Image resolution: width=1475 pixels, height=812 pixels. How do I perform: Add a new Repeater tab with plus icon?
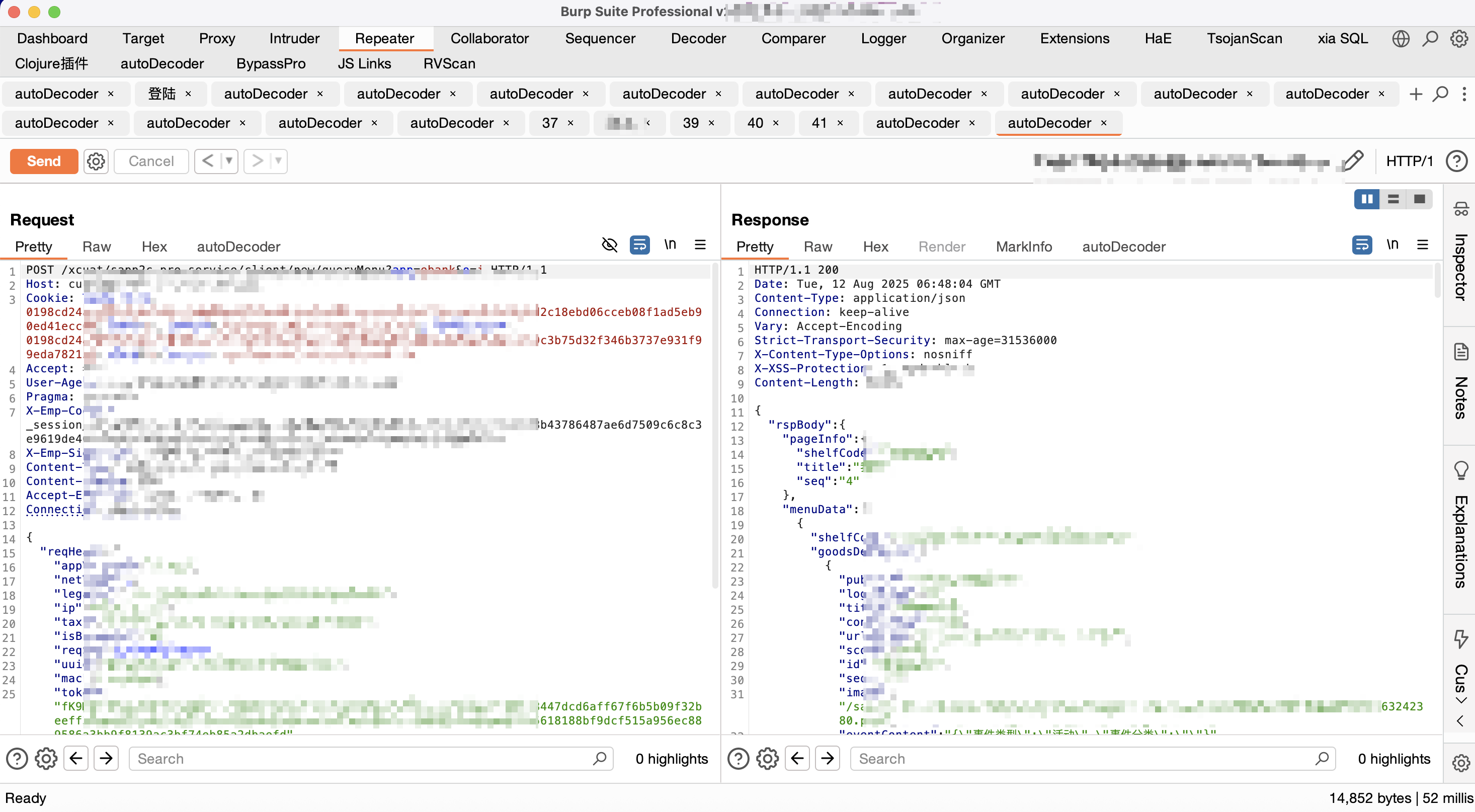click(x=1416, y=94)
